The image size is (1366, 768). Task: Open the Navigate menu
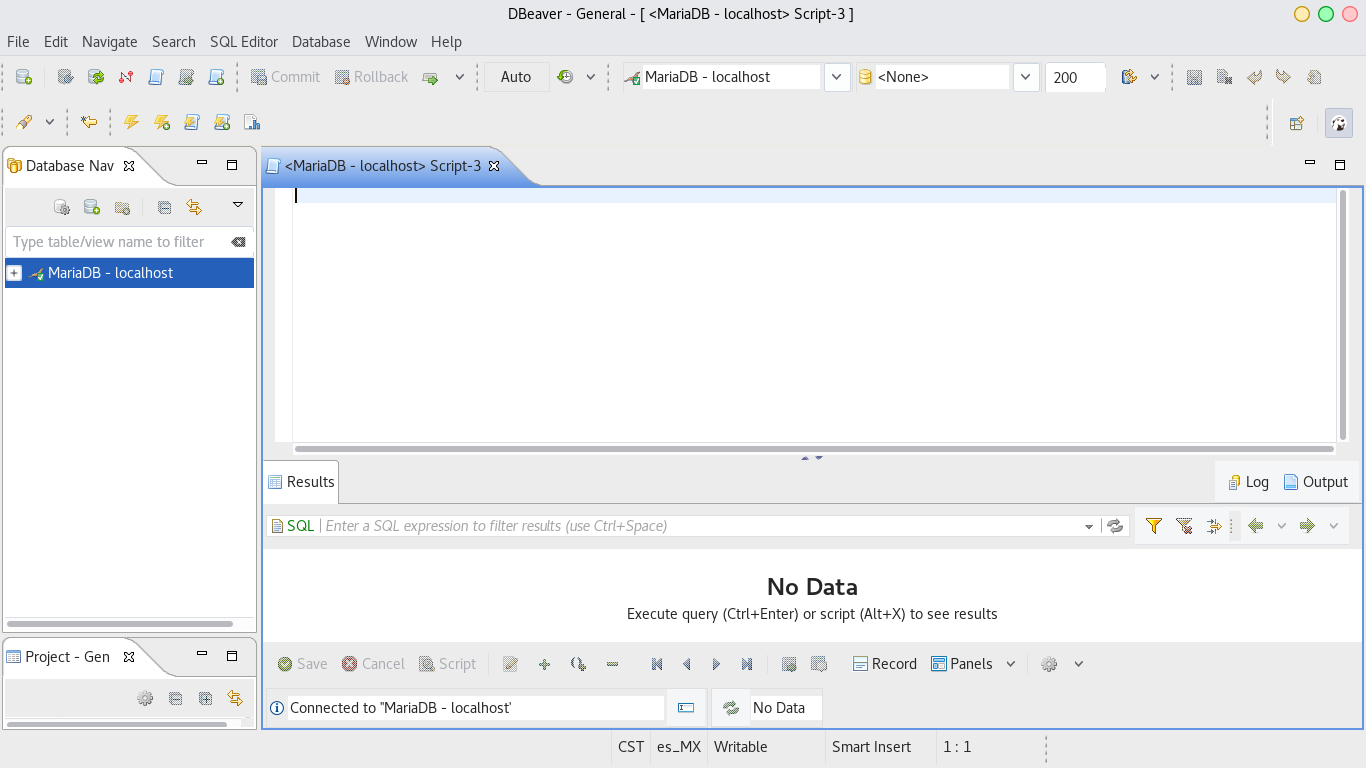tap(110, 42)
